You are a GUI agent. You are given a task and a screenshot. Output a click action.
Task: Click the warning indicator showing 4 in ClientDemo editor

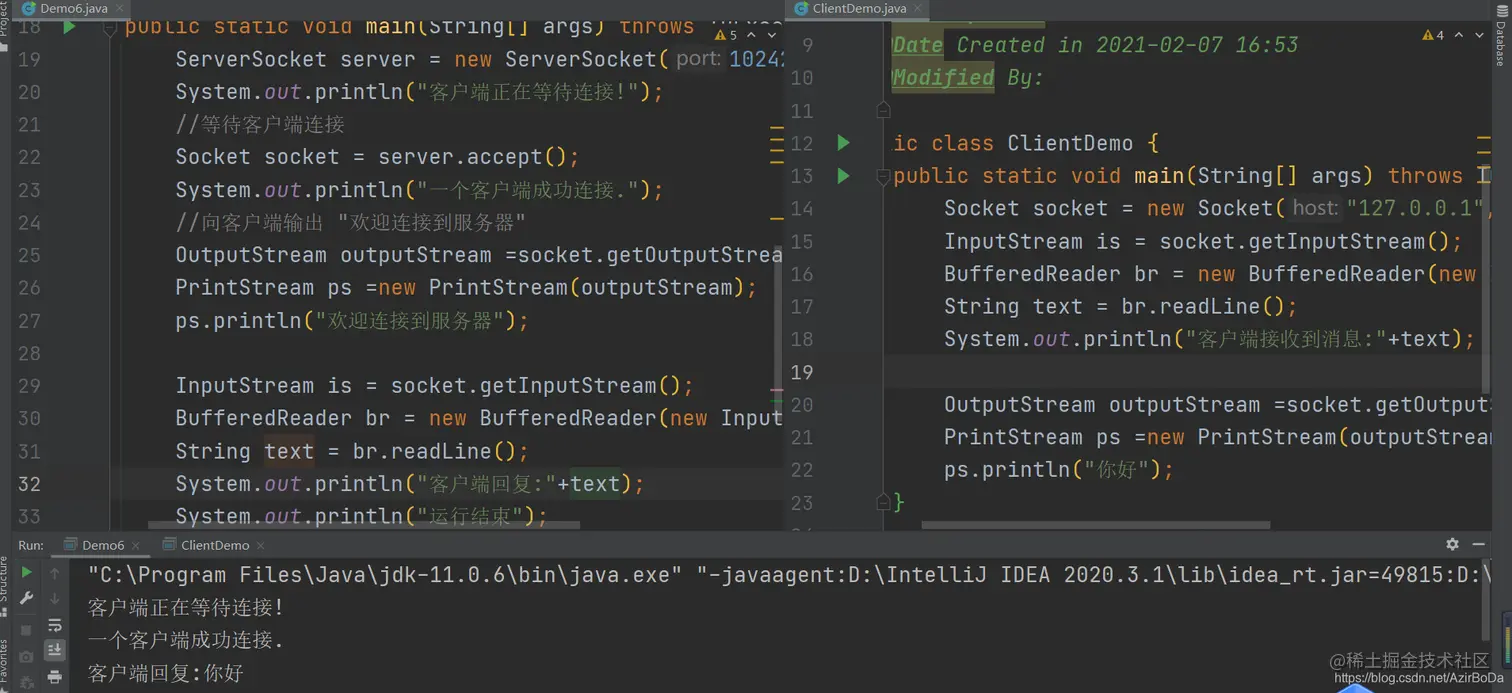1433,35
